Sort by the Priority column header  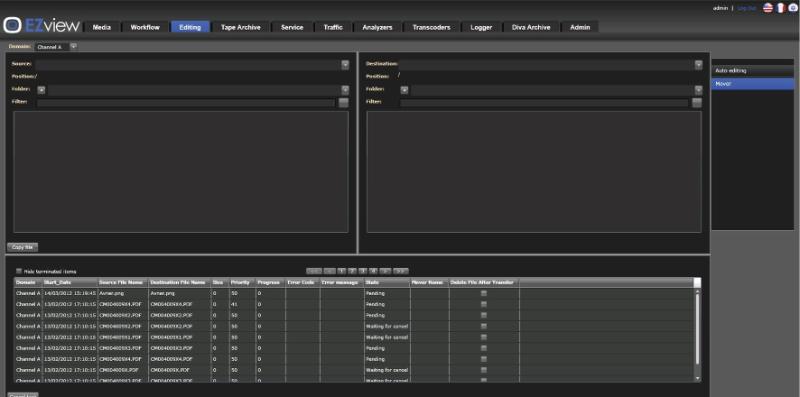(x=242, y=282)
